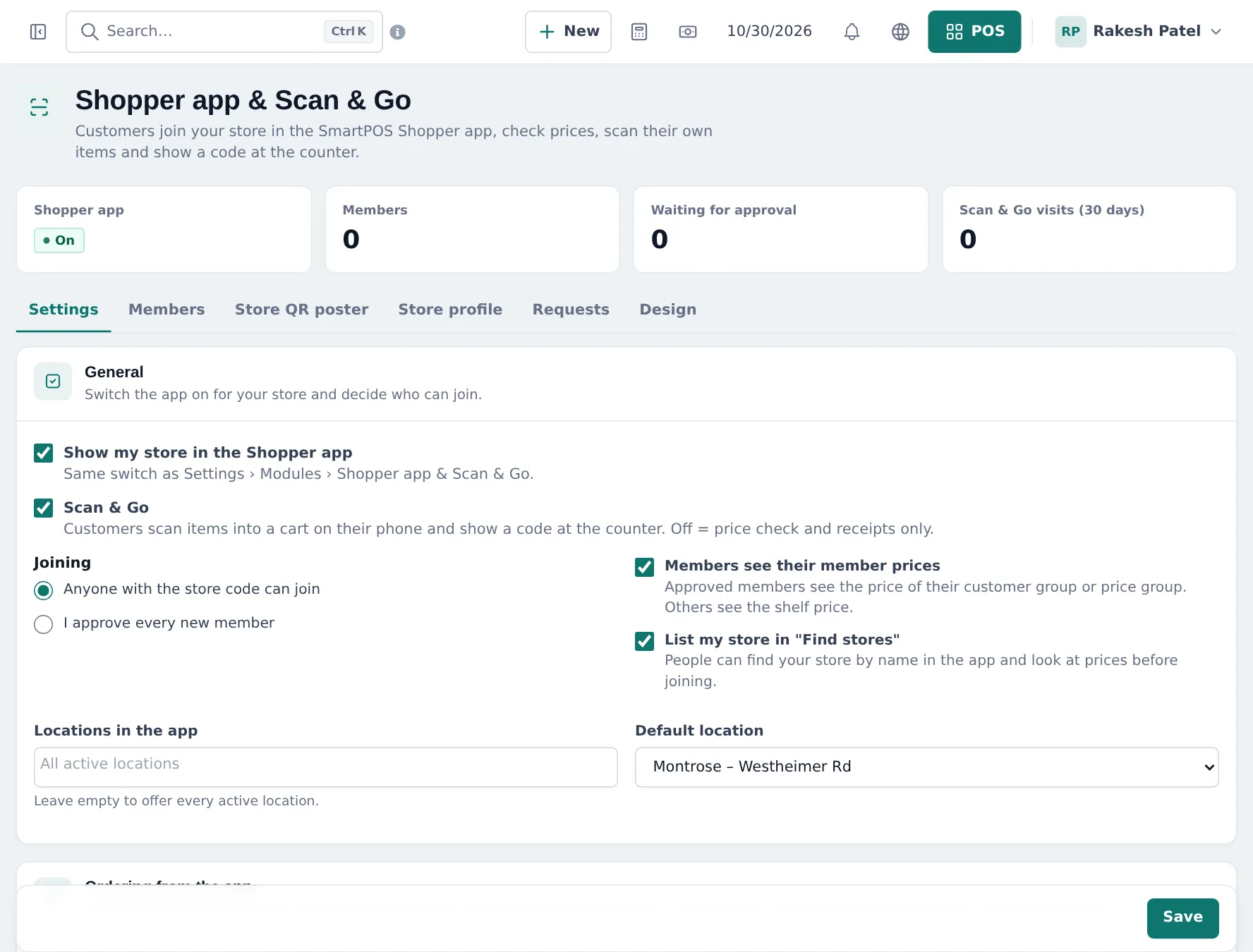Switch to the Settings tab
Screen dimensions: 1253x952
click(63, 310)
